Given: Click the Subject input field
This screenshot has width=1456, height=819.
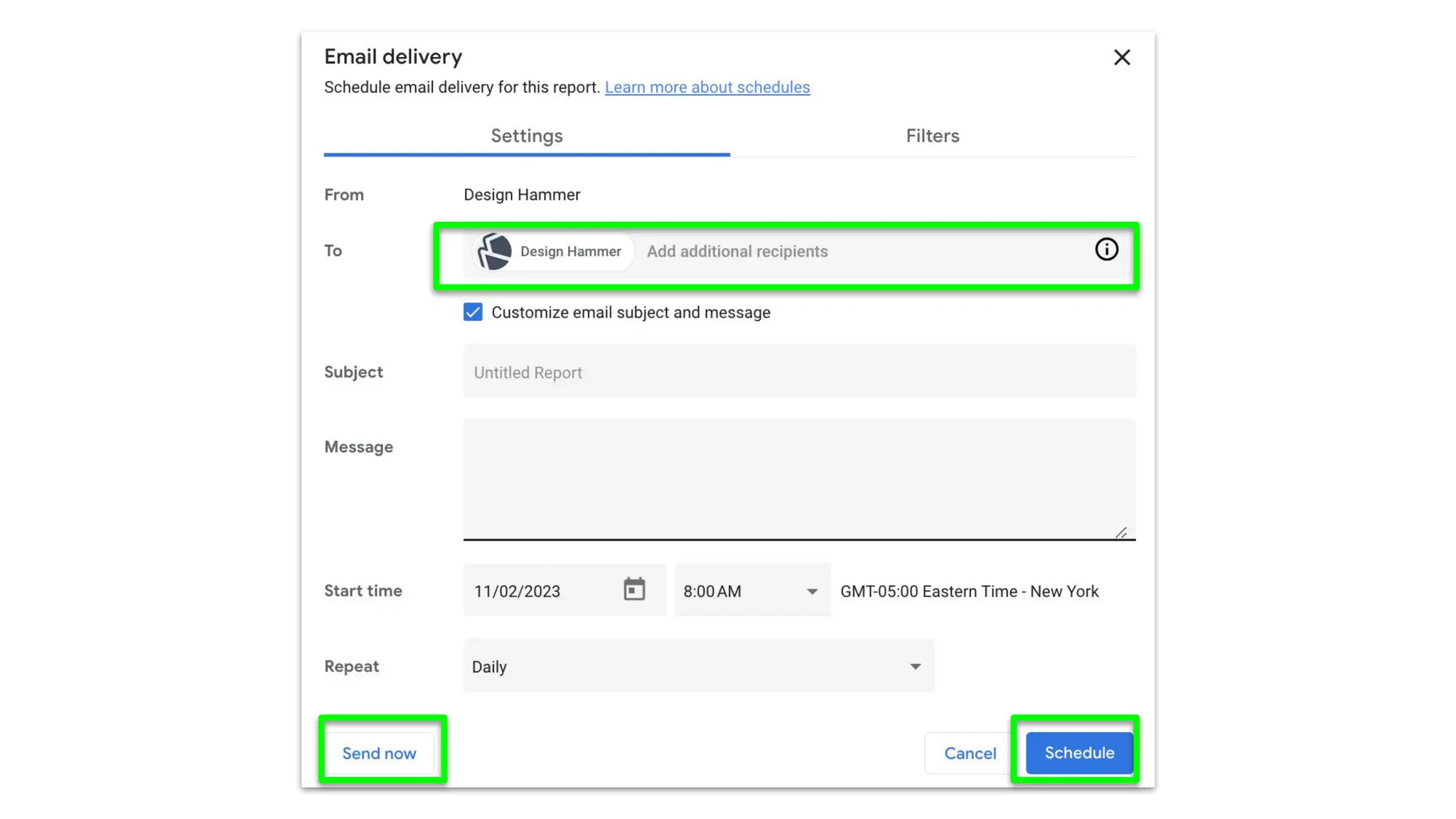Looking at the screenshot, I should [x=798, y=373].
